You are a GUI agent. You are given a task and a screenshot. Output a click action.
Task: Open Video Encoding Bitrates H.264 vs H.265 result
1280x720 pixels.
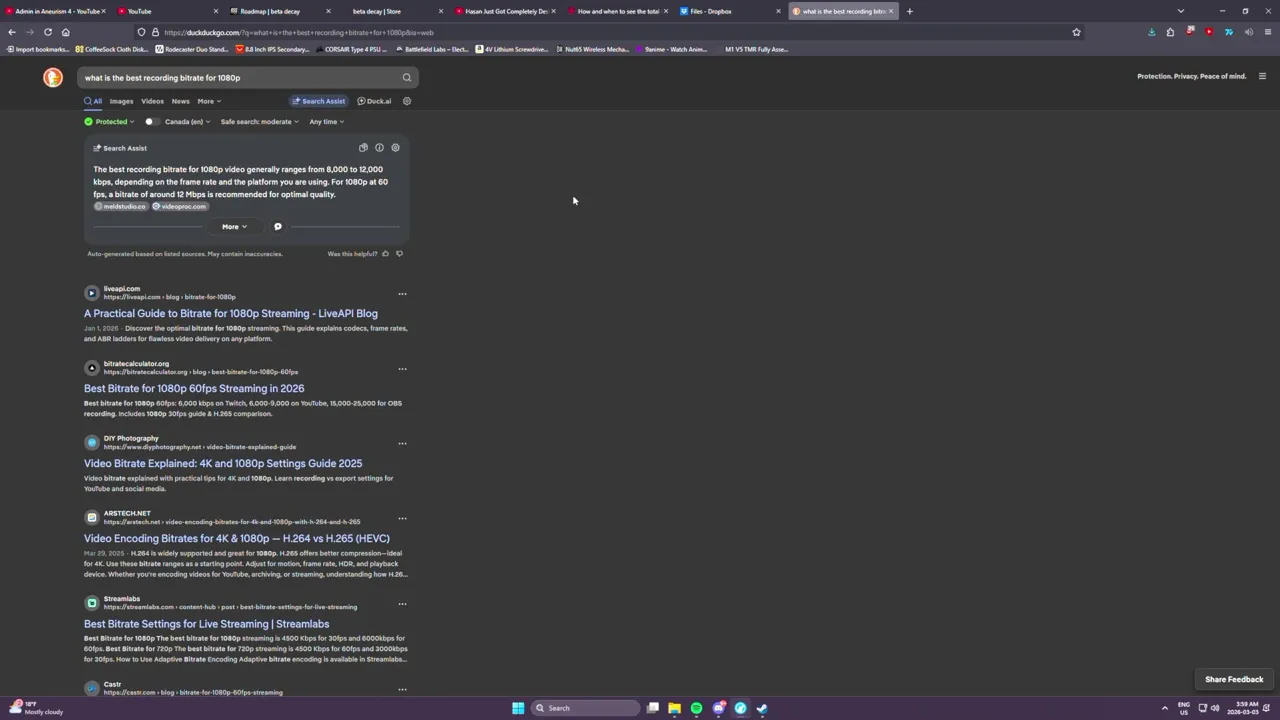[x=237, y=538]
